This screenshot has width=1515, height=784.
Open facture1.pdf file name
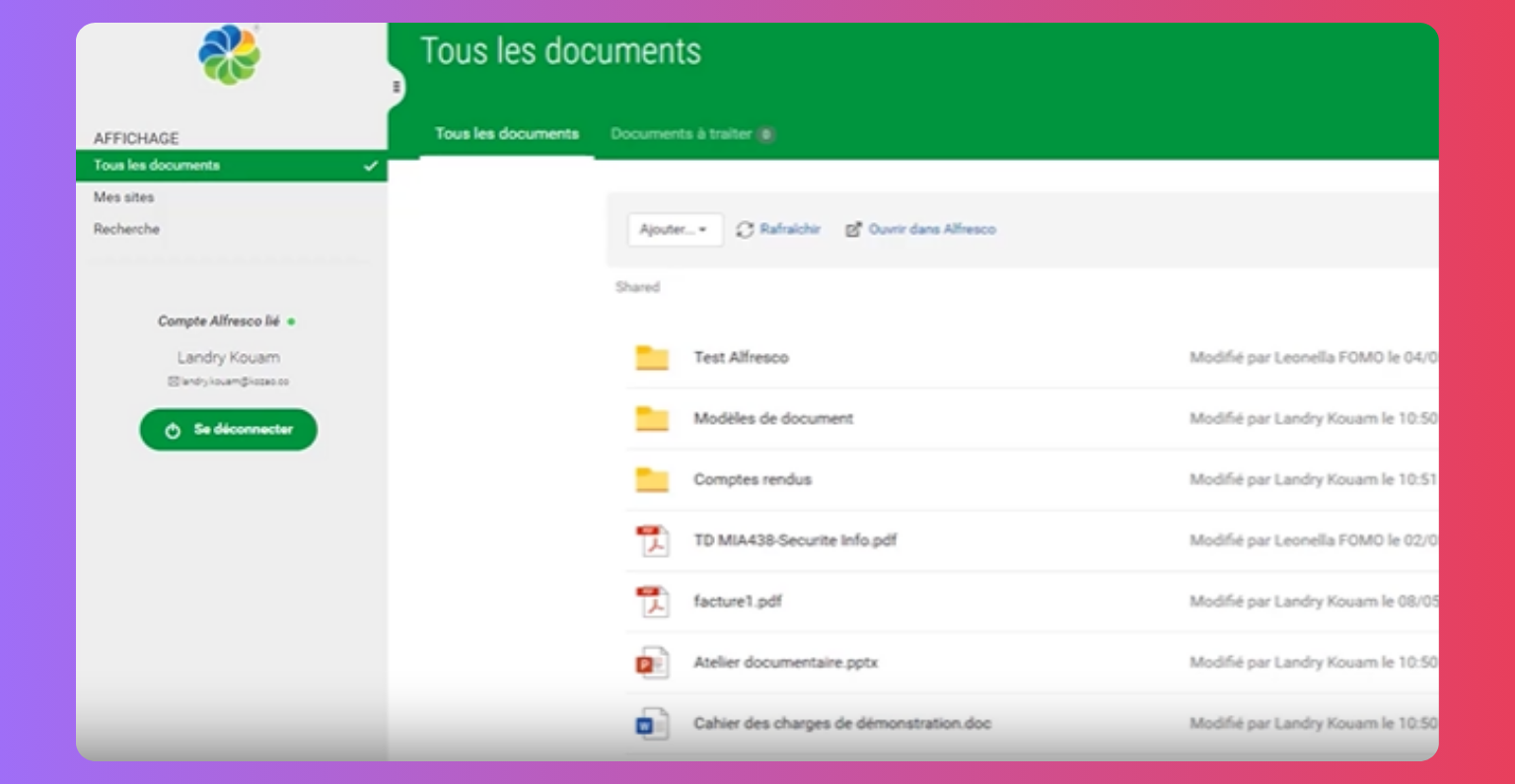pyautogui.click(x=738, y=602)
